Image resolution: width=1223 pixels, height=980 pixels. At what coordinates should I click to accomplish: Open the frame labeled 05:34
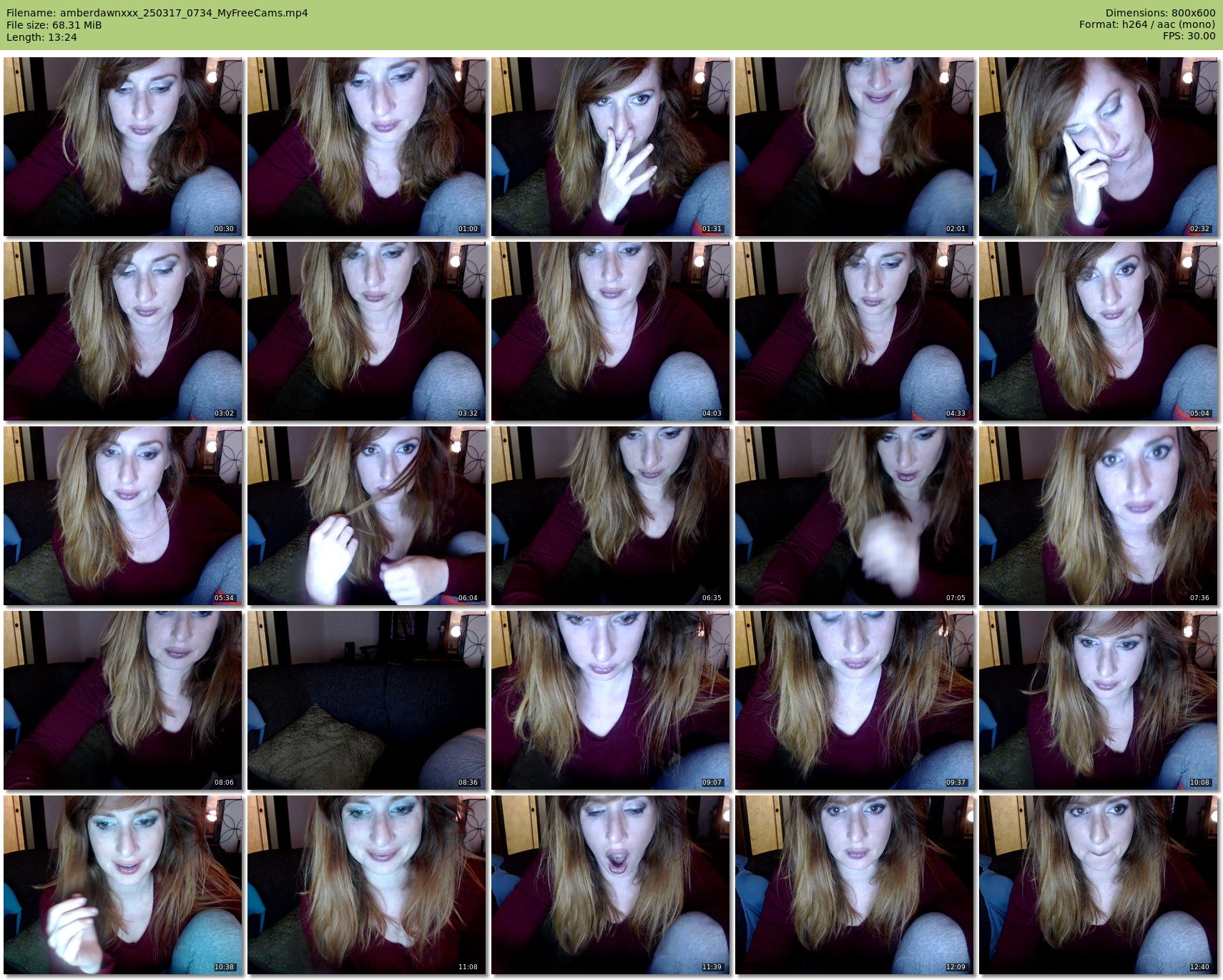pos(123,516)
